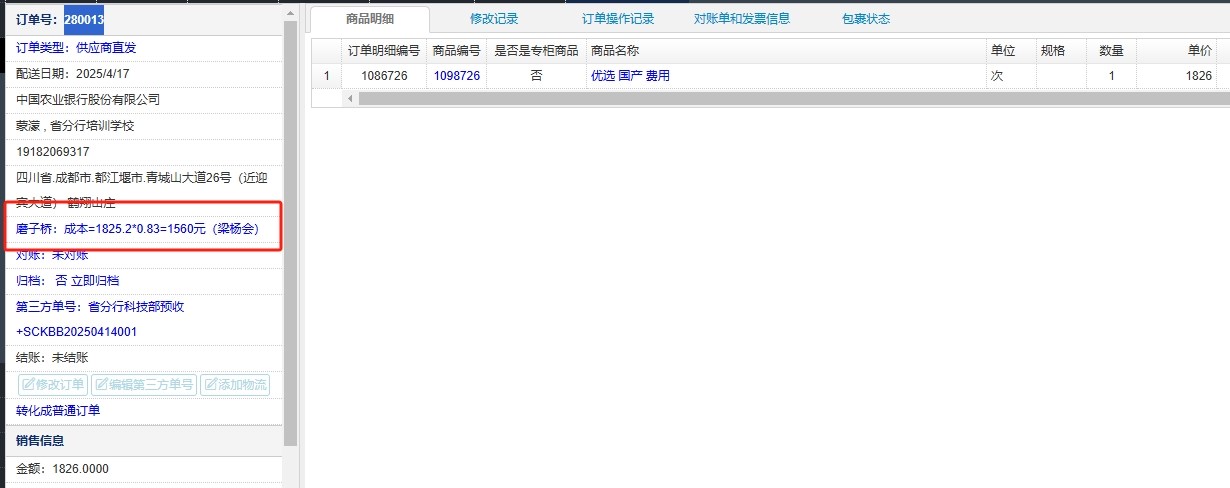The image size is (1230, 488).
Task: Click the horizontal scrollbar left arrow
Action: click(x=350, y=99)
